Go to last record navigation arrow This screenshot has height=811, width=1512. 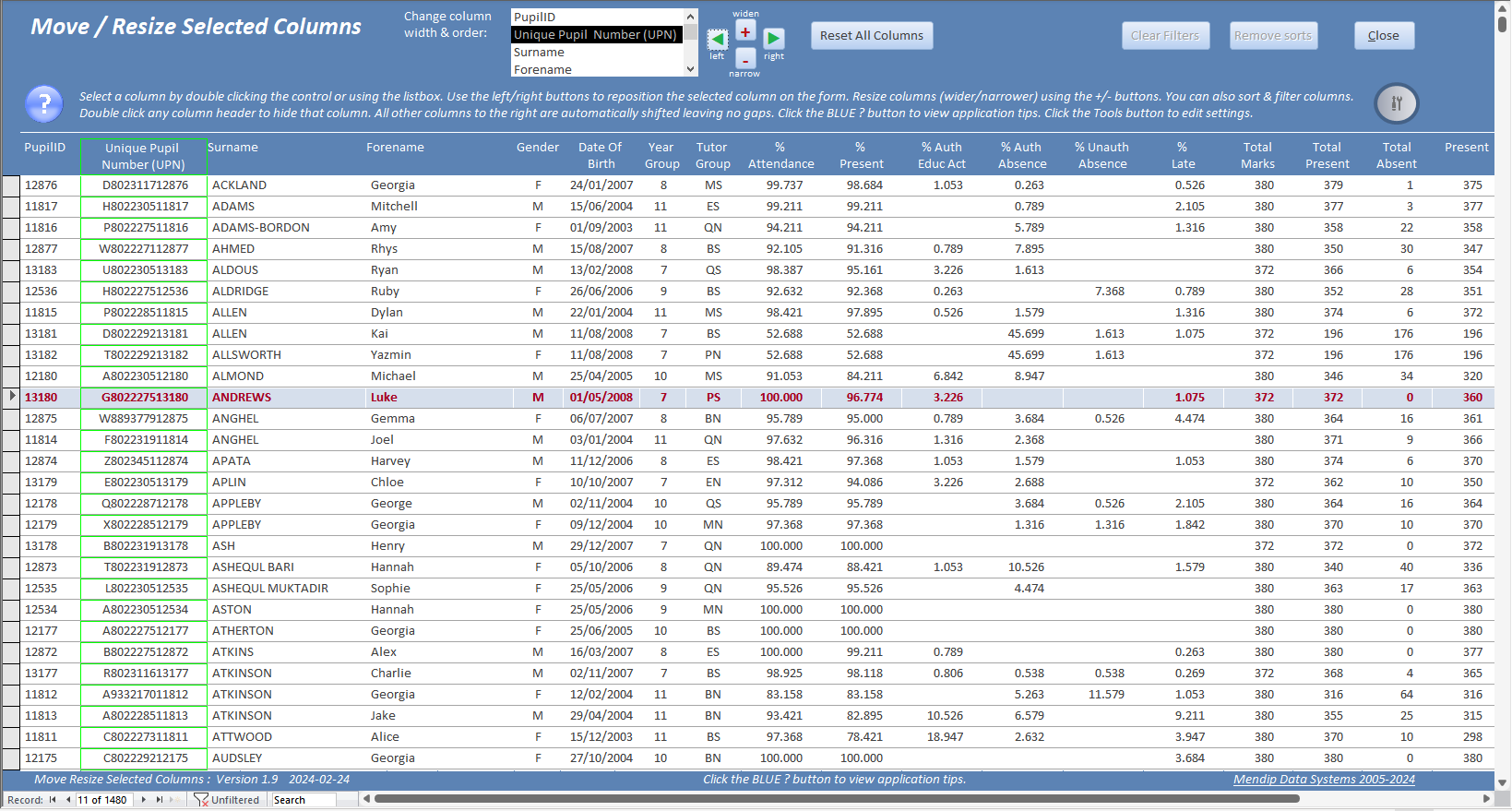(160, 800)
